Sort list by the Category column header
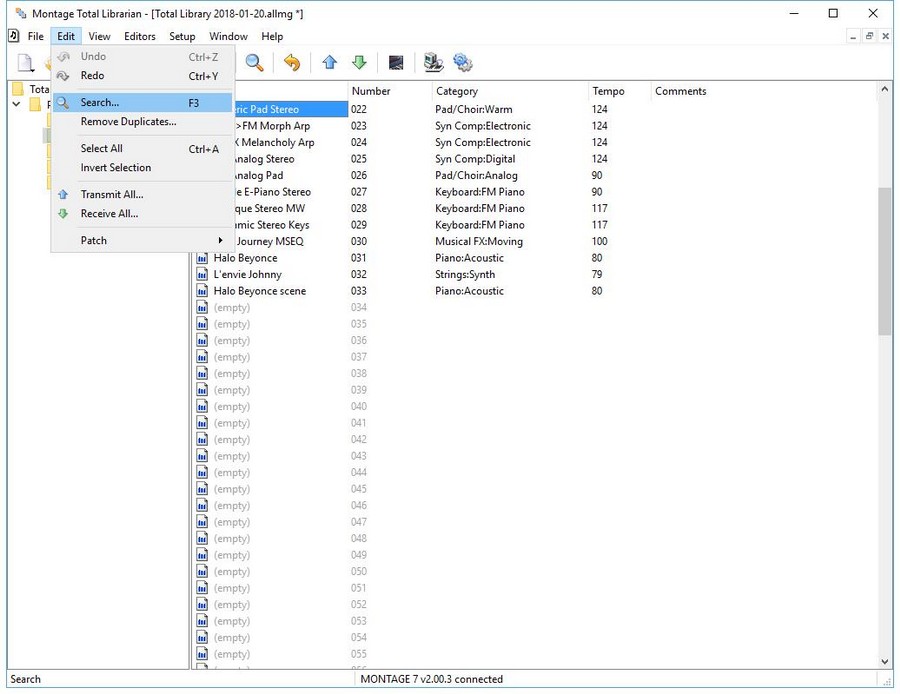The width and height of the screenshot is (900, 694). pos(457,91)
